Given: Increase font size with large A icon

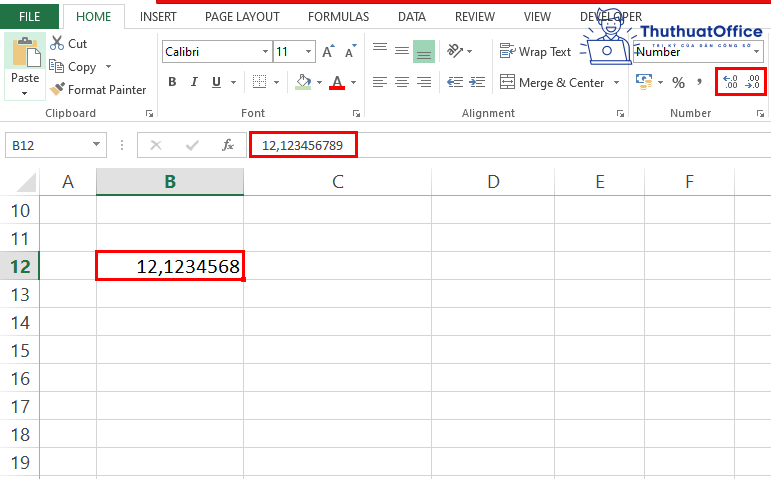Looking at the screenshot, I should (328, 52).
